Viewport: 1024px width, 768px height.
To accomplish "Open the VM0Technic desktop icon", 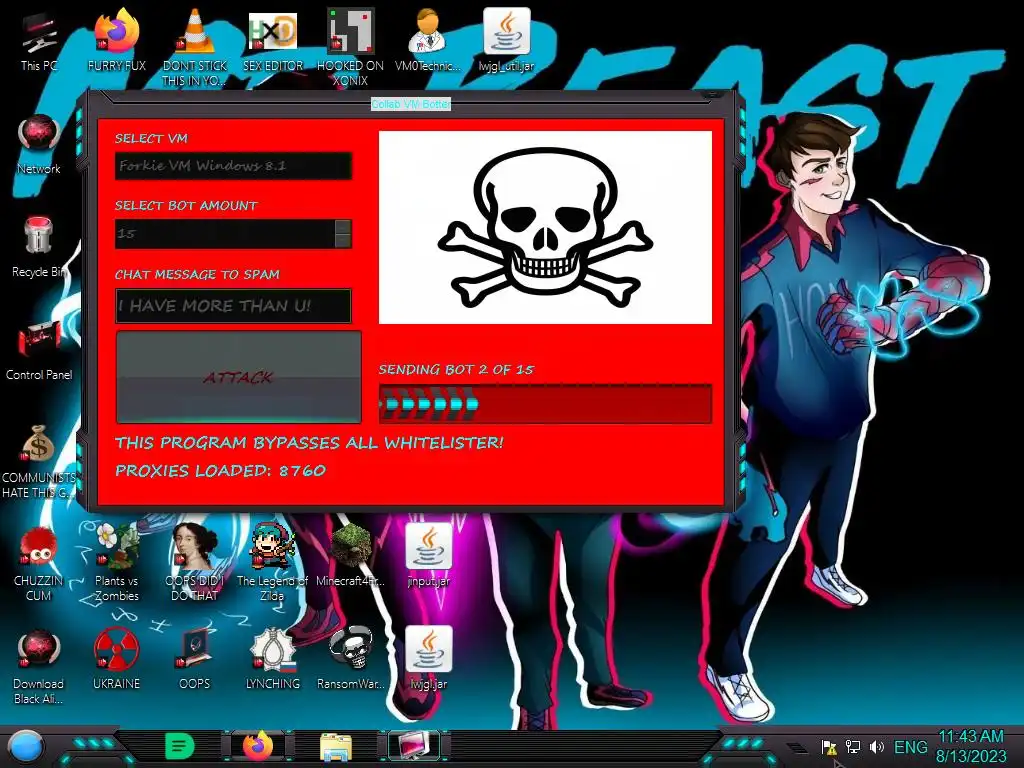I will pos(428,42).
